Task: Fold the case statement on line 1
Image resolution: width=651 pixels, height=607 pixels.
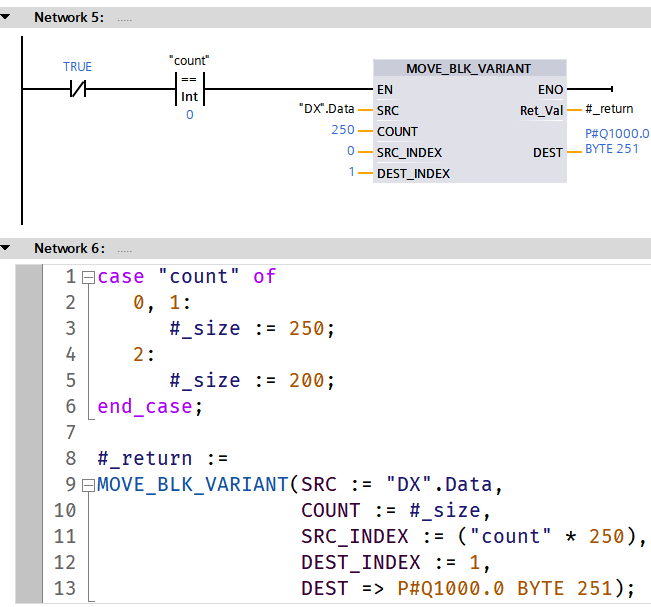Action: pos(88,277)
